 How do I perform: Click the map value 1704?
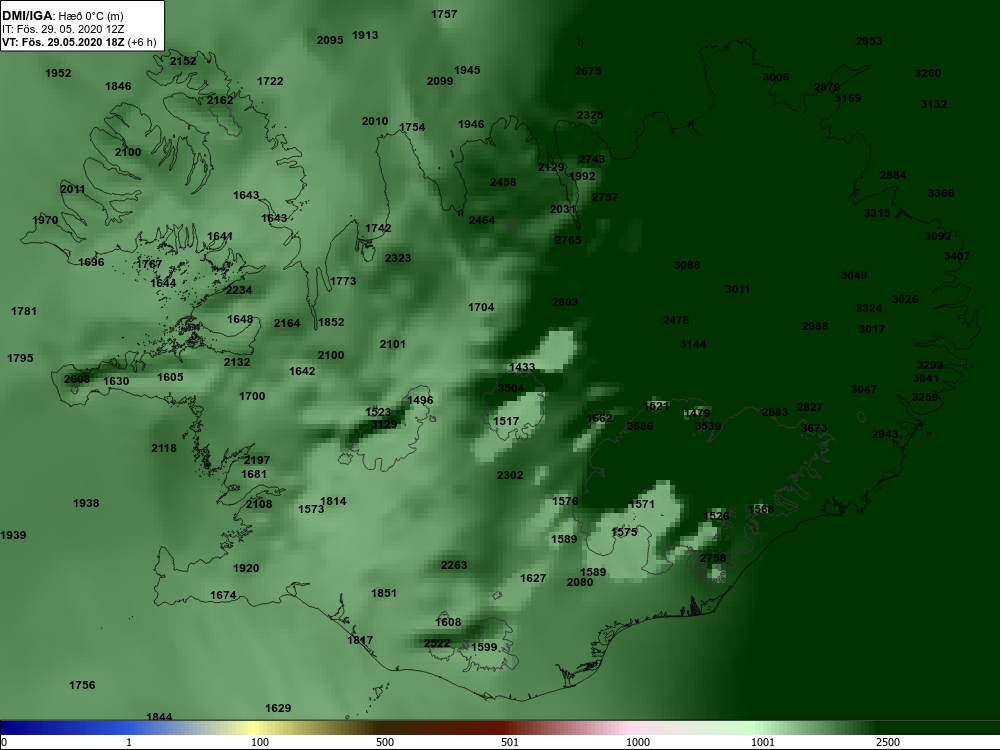(x=481, y=307)
